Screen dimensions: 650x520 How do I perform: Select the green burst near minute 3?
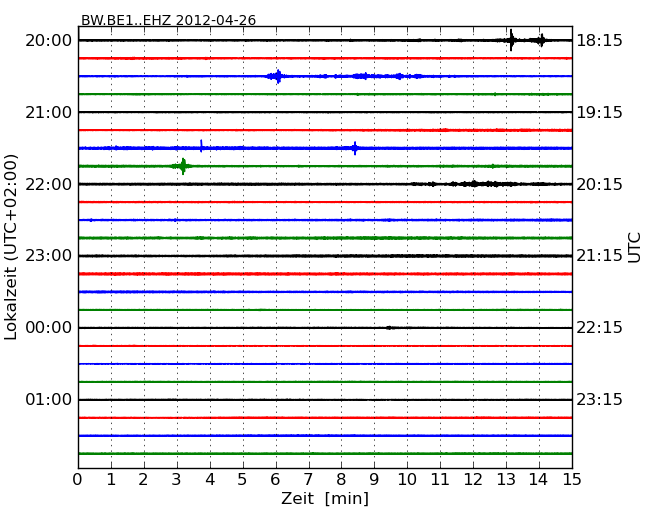[x=183, y=166]
